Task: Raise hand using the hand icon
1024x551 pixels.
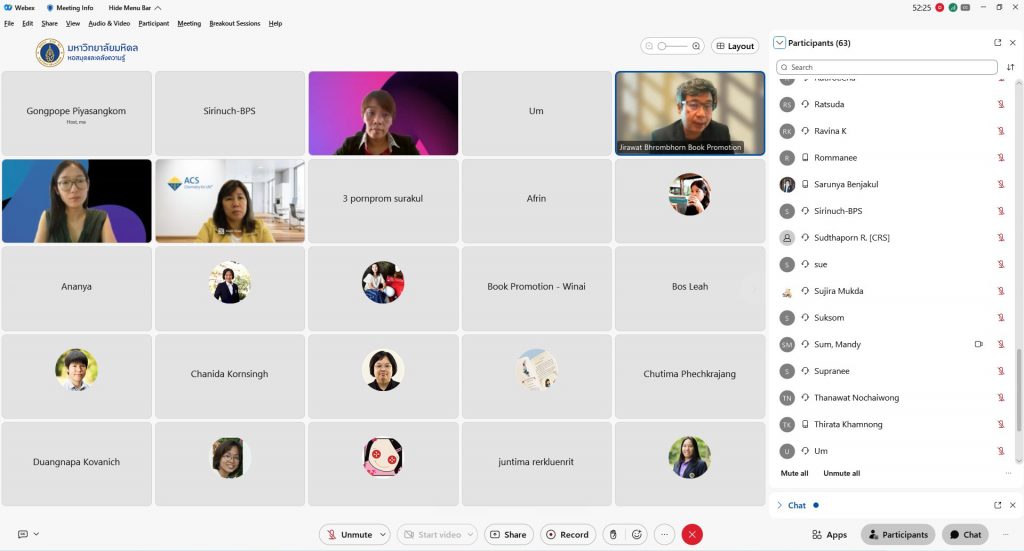Action: [x=613, y=535]
